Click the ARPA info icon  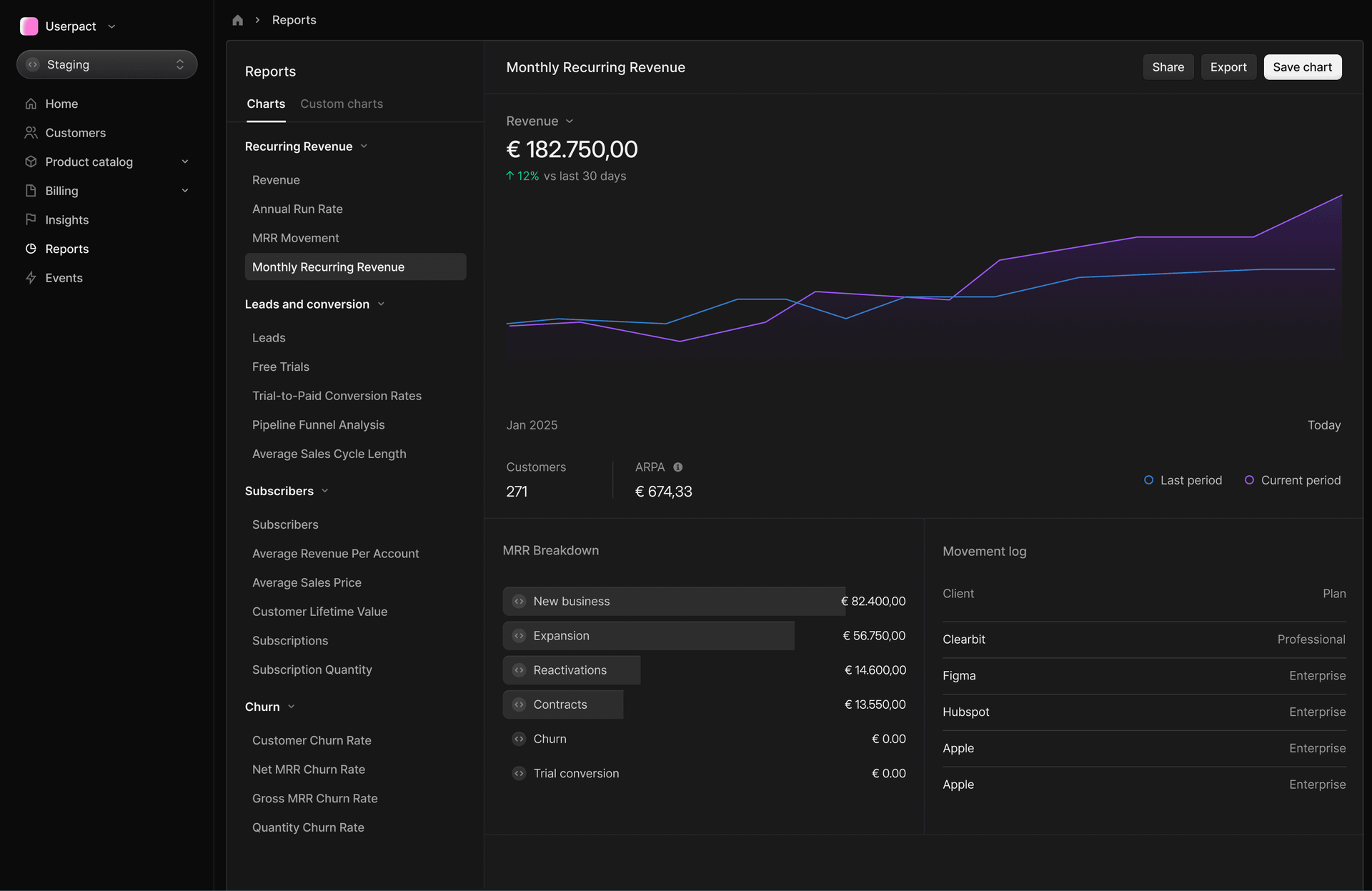(x=678, y=467)
